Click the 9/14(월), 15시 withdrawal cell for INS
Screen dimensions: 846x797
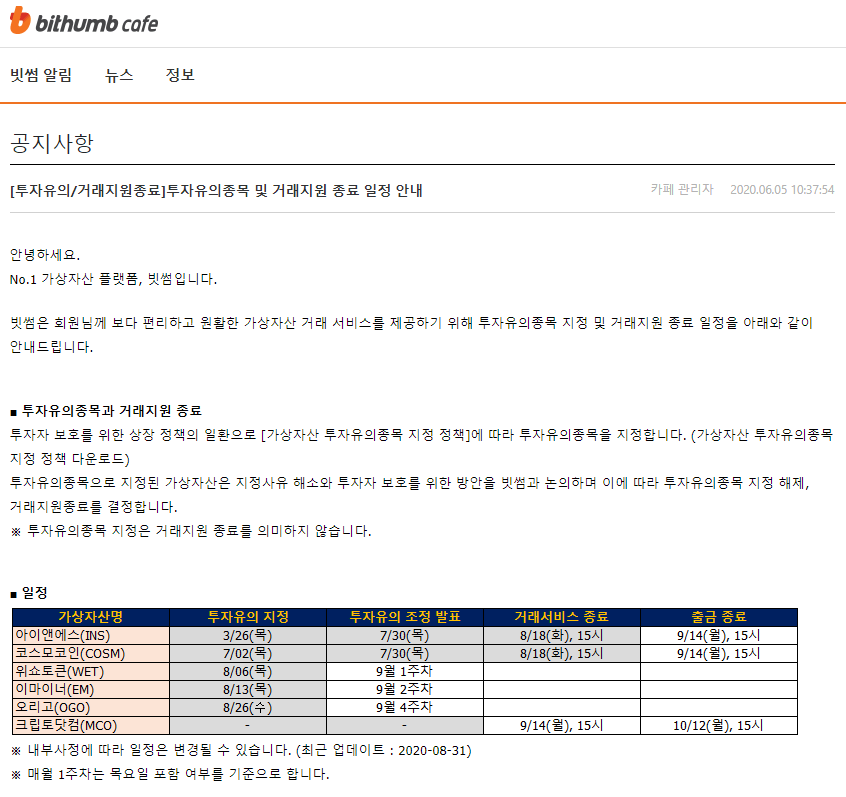(x=719, y=636)
